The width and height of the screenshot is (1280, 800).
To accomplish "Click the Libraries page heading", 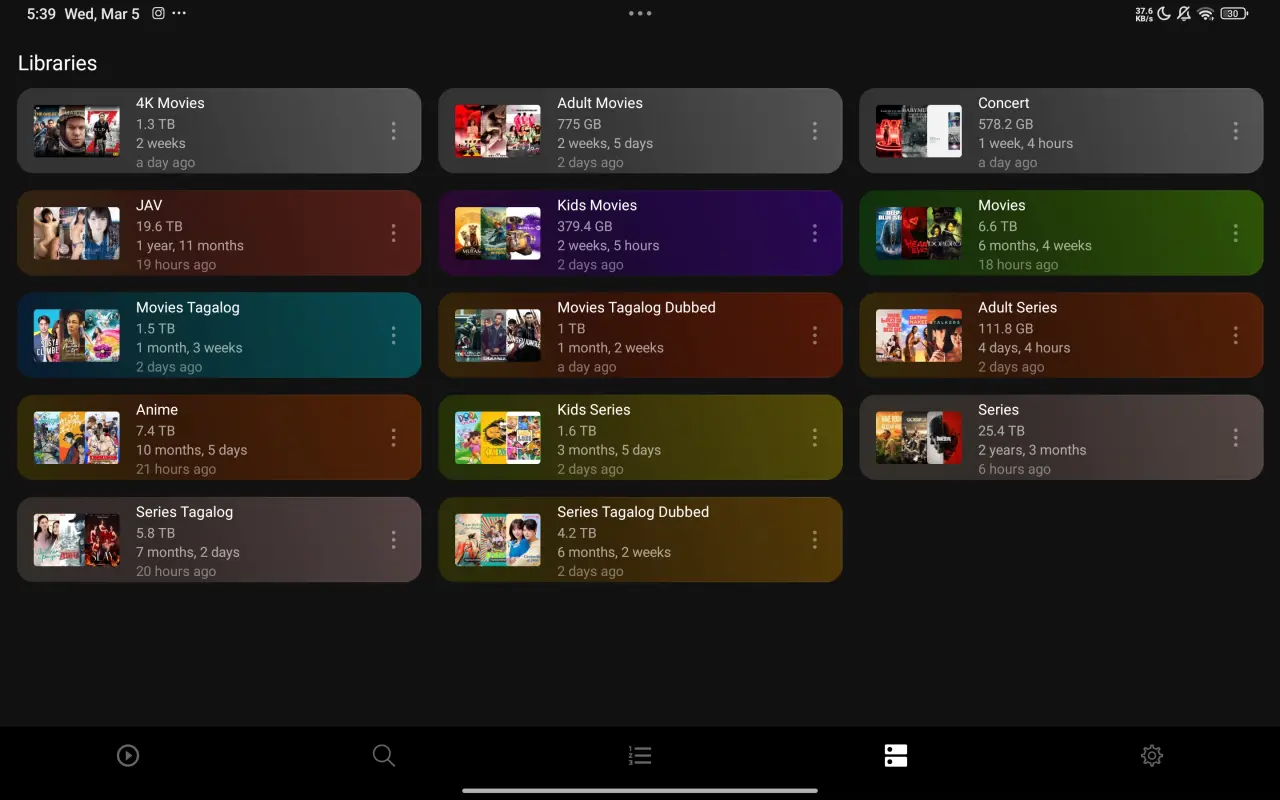I will tap(57, 63).
